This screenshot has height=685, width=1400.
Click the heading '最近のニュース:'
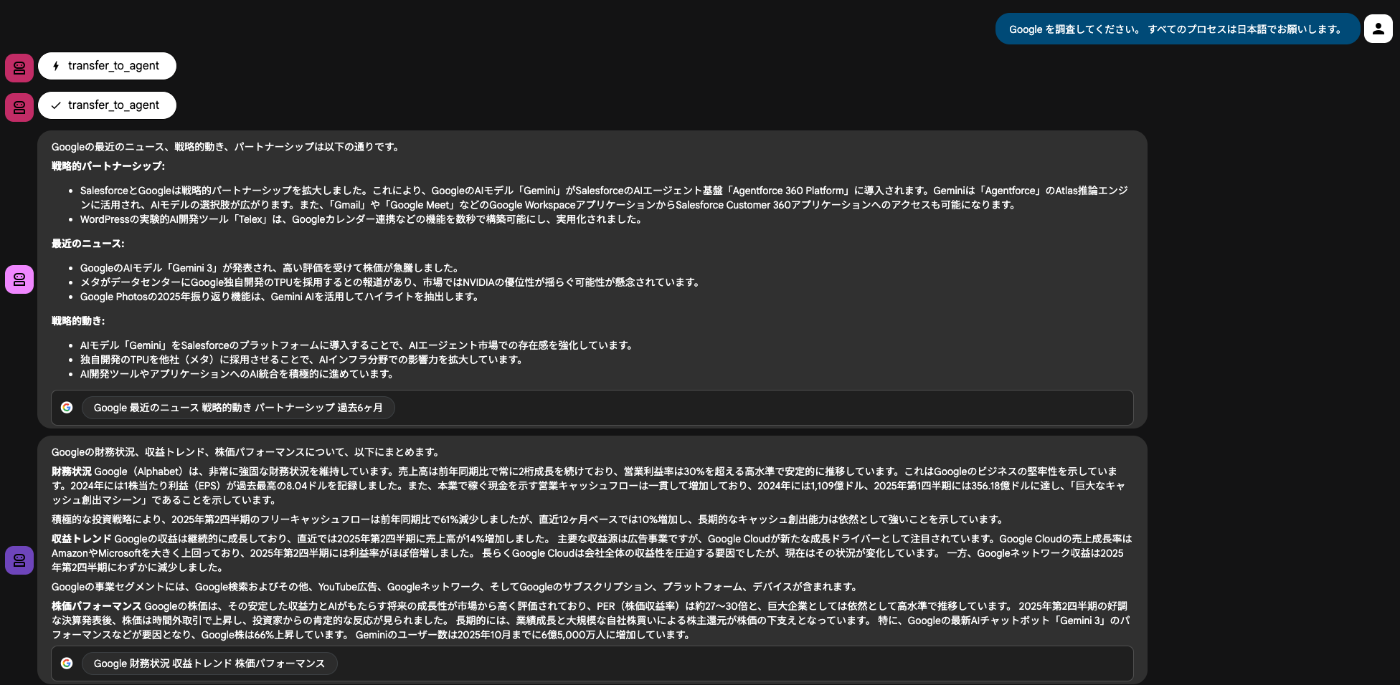tap(88, 243)
